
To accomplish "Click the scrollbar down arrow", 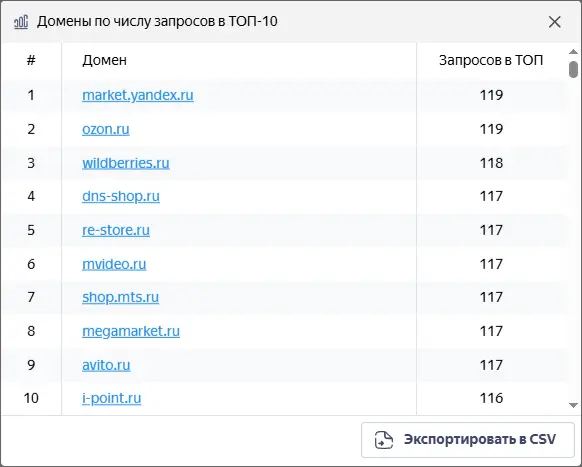I will (x=573, y=405).
